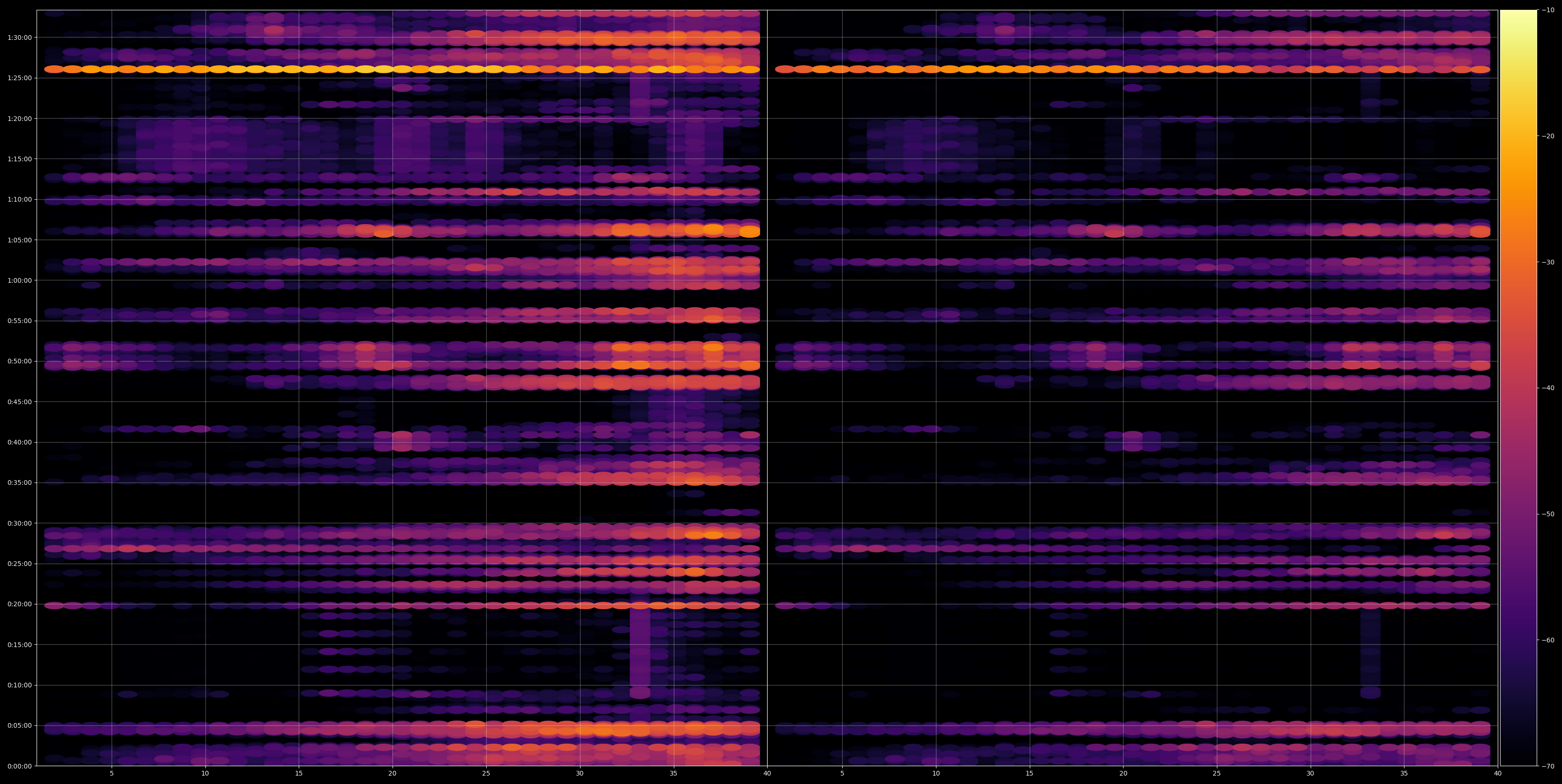Select x-axis label 20 under the right heatmap

pos(1123,774)
